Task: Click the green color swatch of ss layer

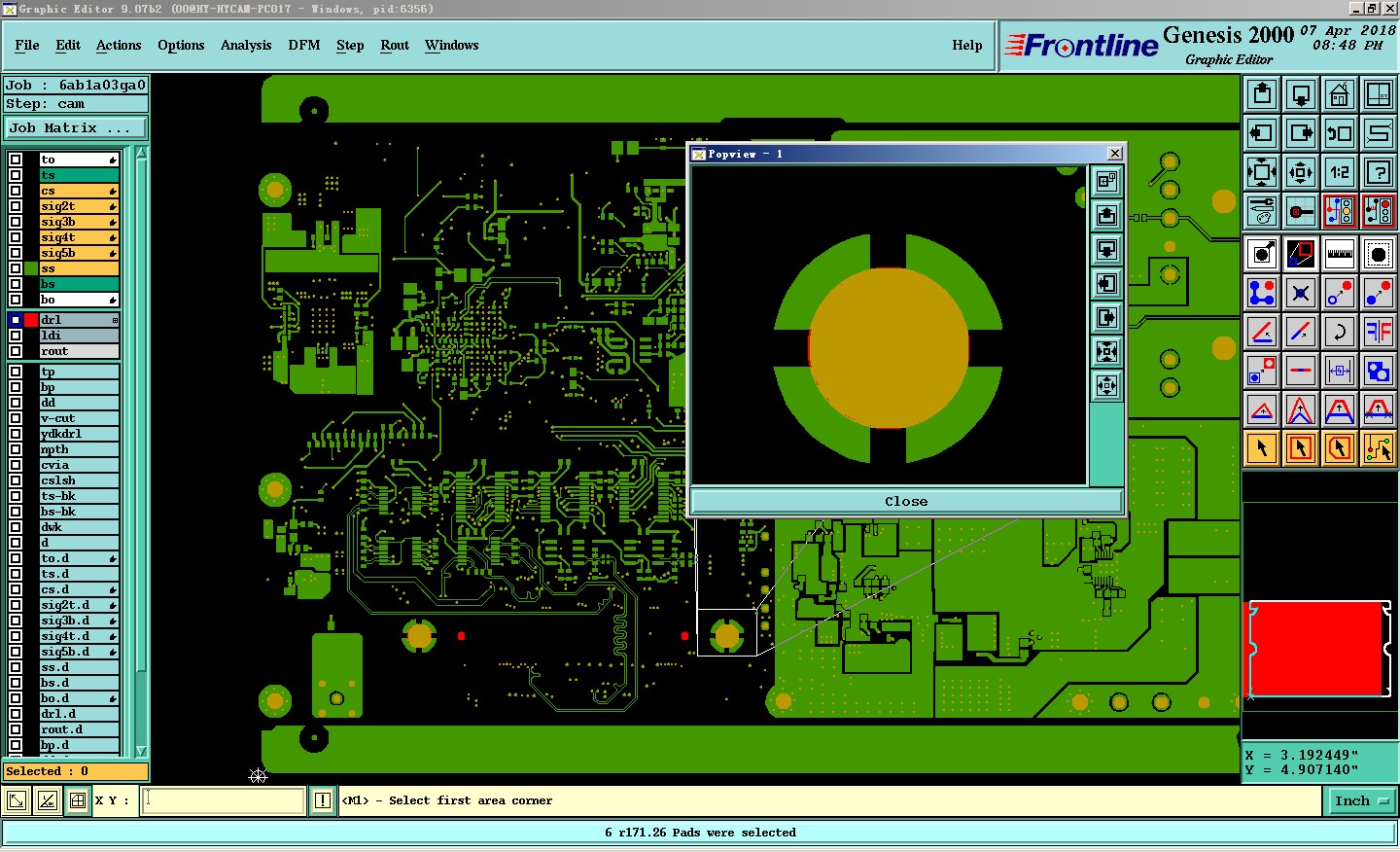Action: click(32, 268)
